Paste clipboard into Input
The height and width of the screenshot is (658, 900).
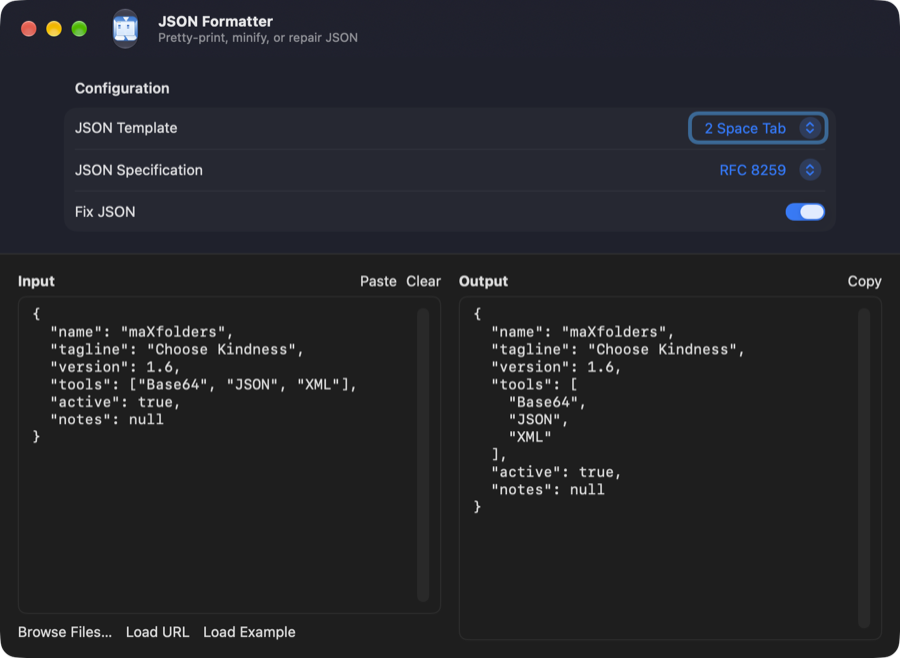click(x=378, y=281)
